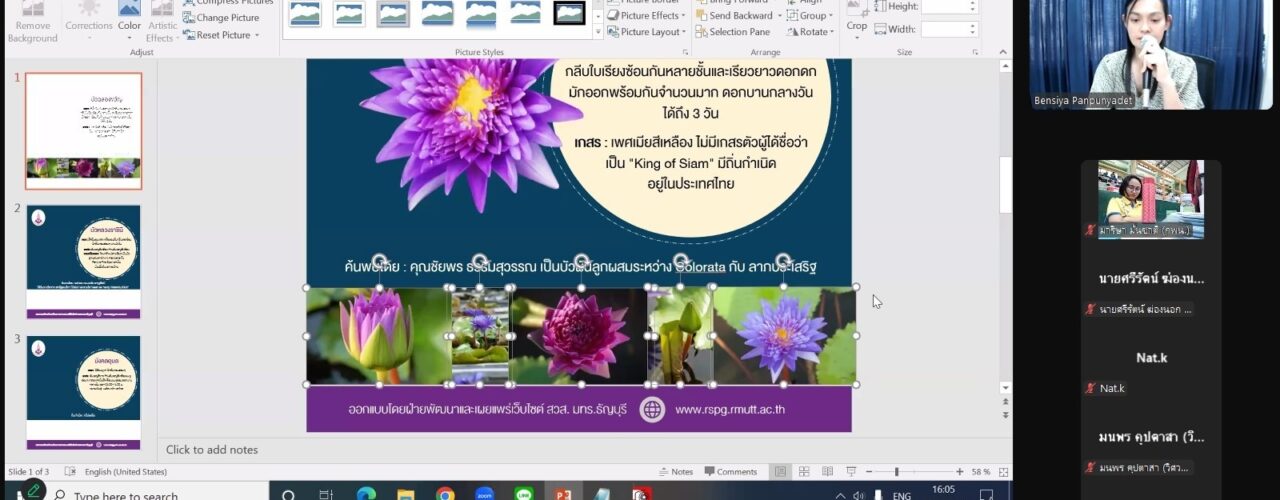The width and height of the screenshot is (1280, 500).
Task: Apply the first picture style thumbnail
Action: 305,13
